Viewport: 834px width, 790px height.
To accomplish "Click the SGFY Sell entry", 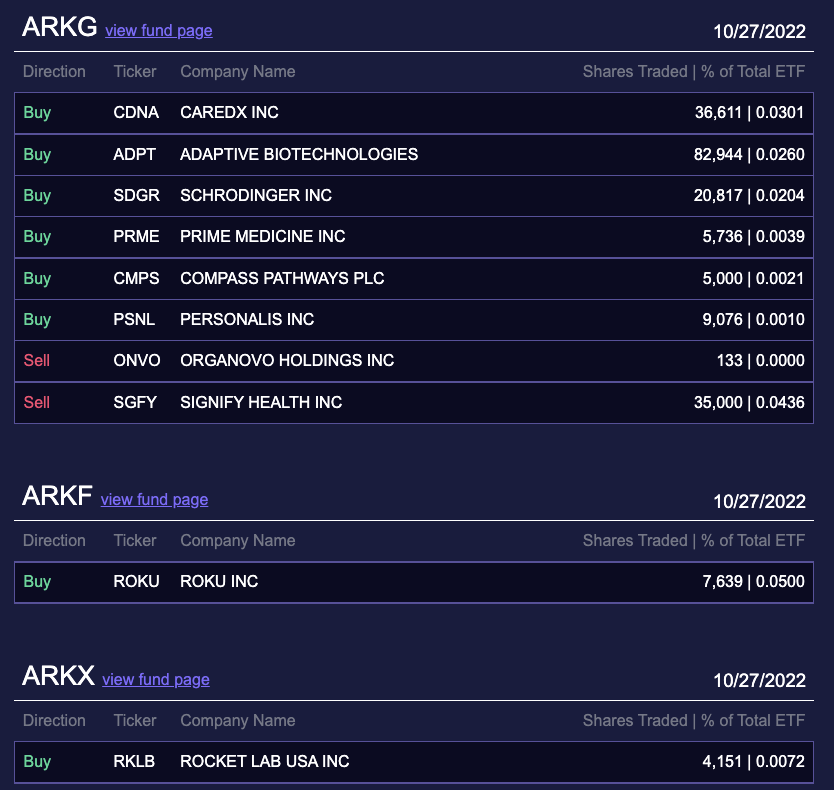I will point(36,402).
